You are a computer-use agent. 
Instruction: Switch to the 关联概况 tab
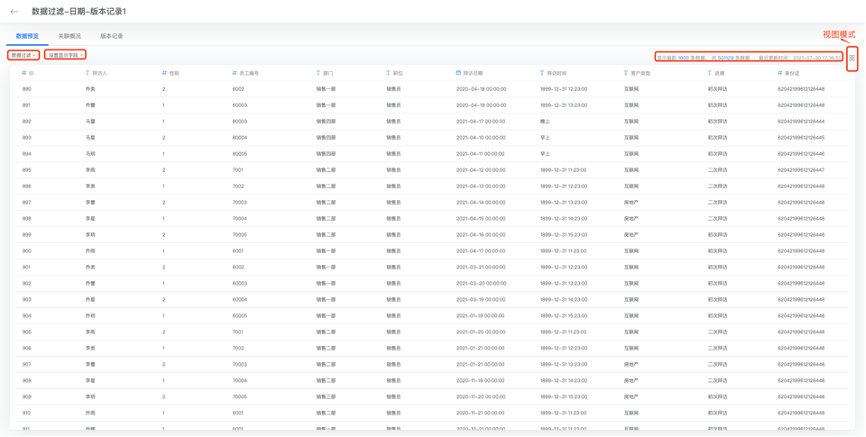click(x=69, y=36)
